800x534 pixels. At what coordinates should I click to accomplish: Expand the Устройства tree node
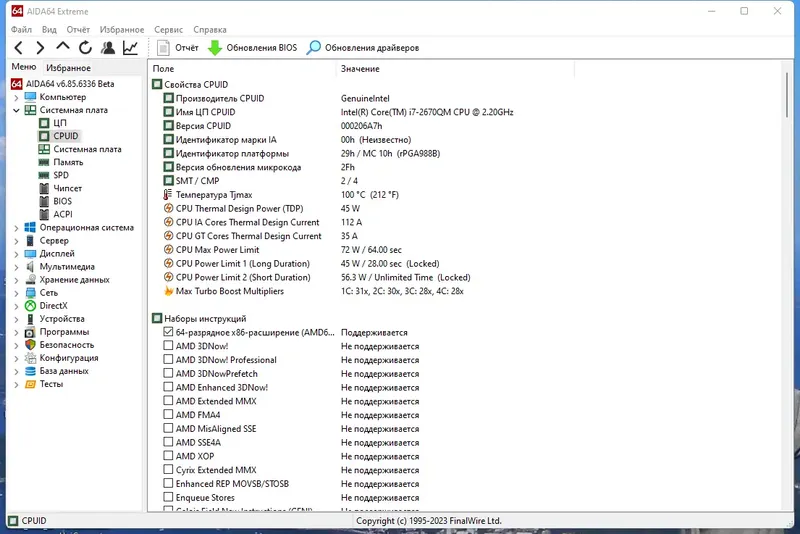pos(16,319)
